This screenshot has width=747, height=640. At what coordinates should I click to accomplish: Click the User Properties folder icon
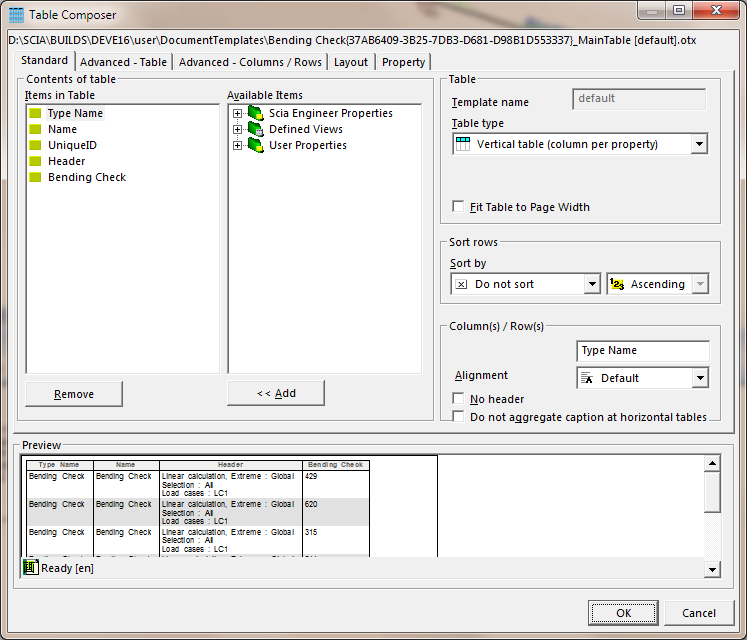pyautogui.click(x=255, y=145)
